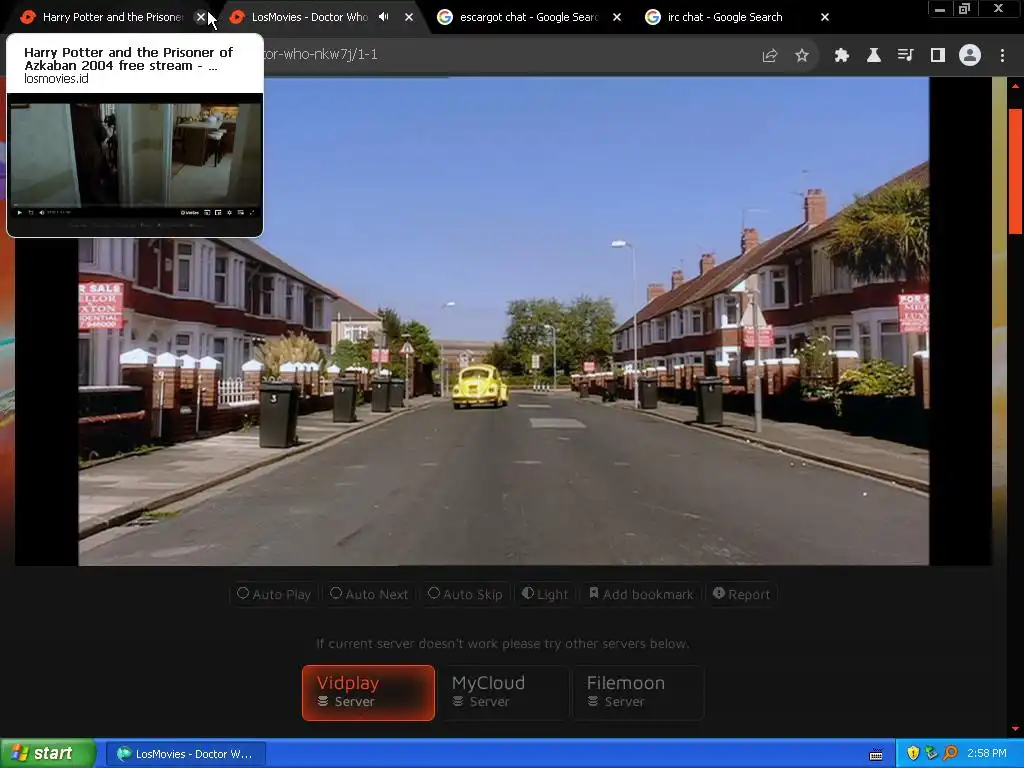Switch to the MyCloud server

click(x=504, y=693)
